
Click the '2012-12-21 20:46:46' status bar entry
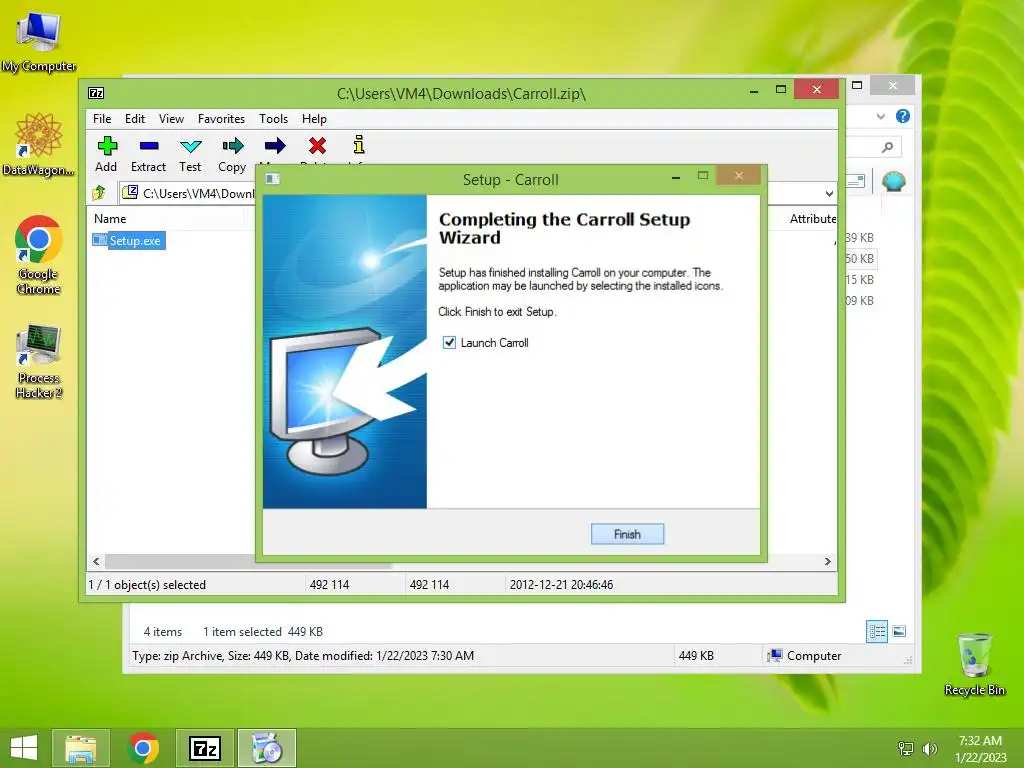(x=562, y=585)
